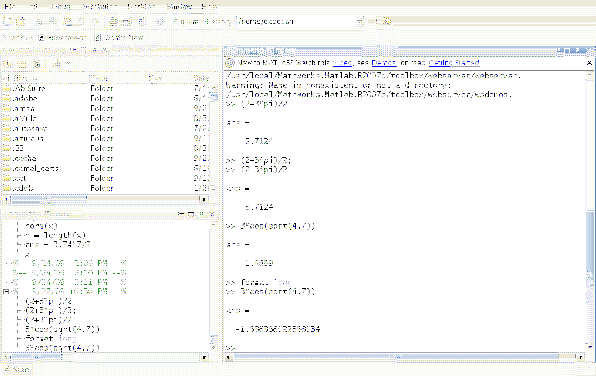Click the Command Window vertical scrollbar
Image resolution: width=596 pixels, height=376 pixels.
tap(590, 211)
